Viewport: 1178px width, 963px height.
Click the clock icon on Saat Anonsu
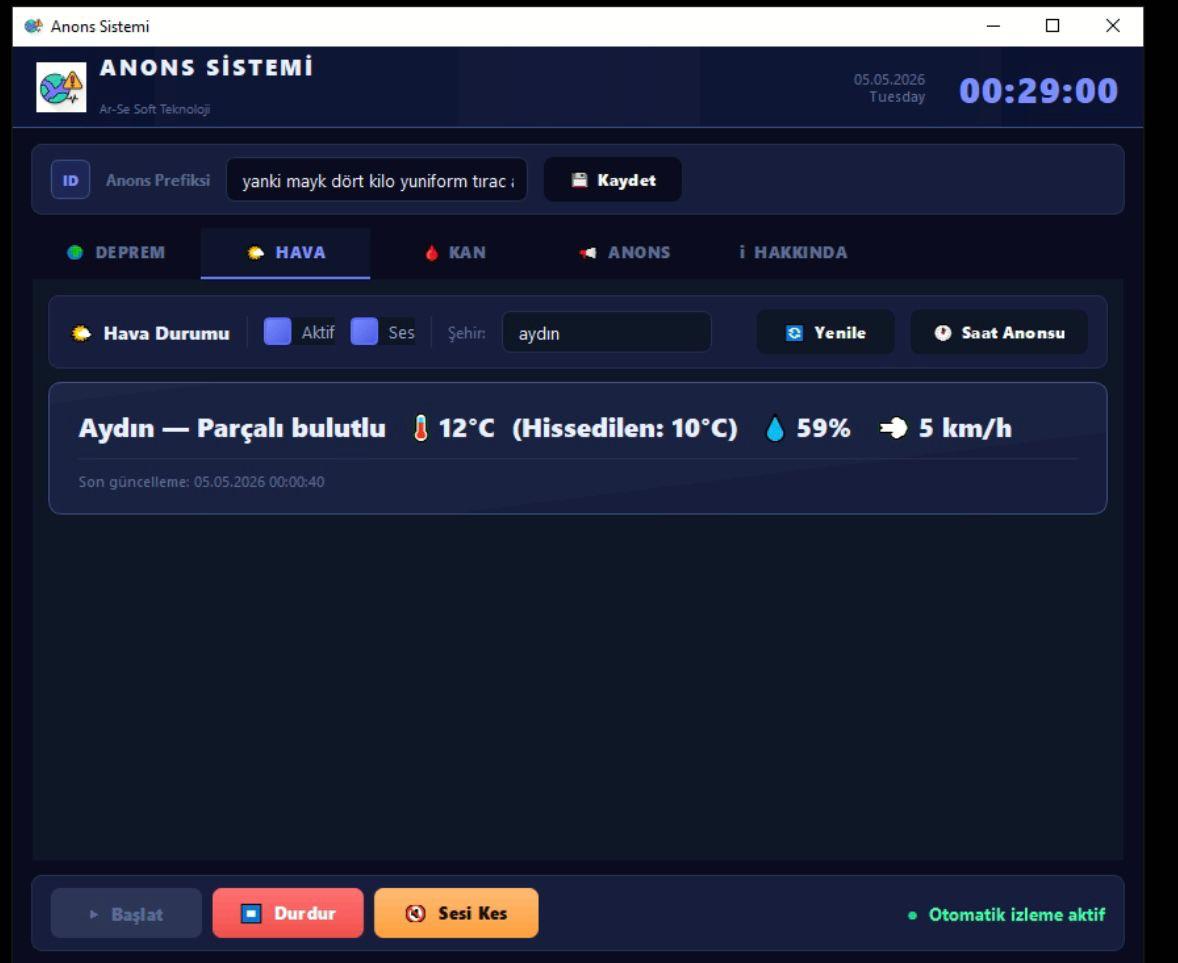pos(943,333)
